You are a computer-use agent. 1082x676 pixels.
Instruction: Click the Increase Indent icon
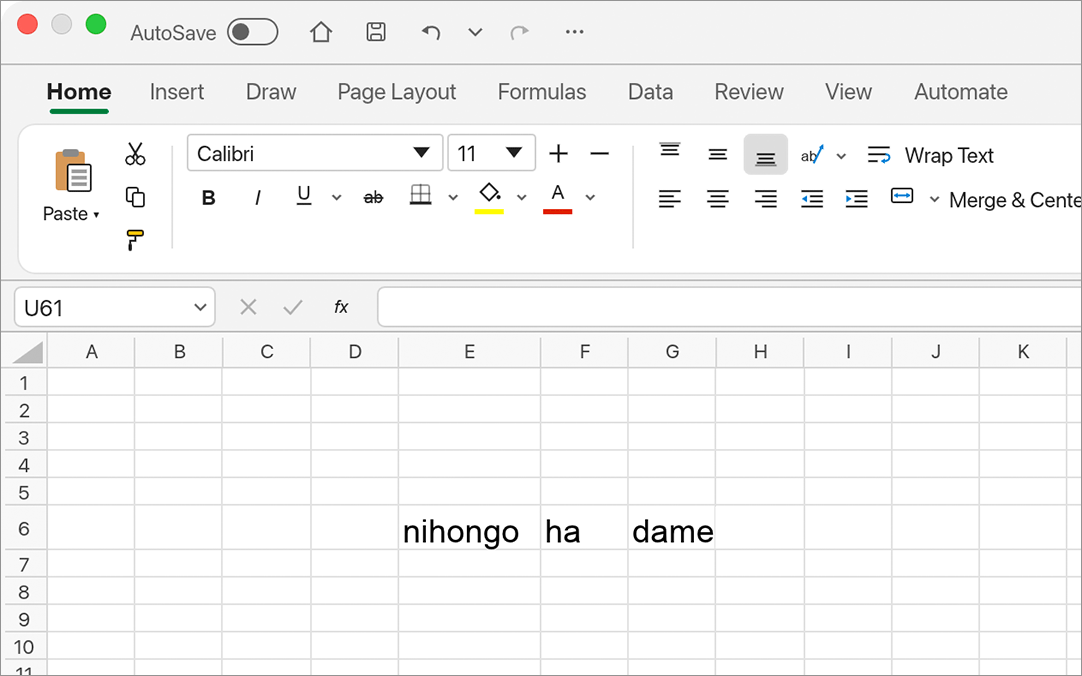coord(856,199)
